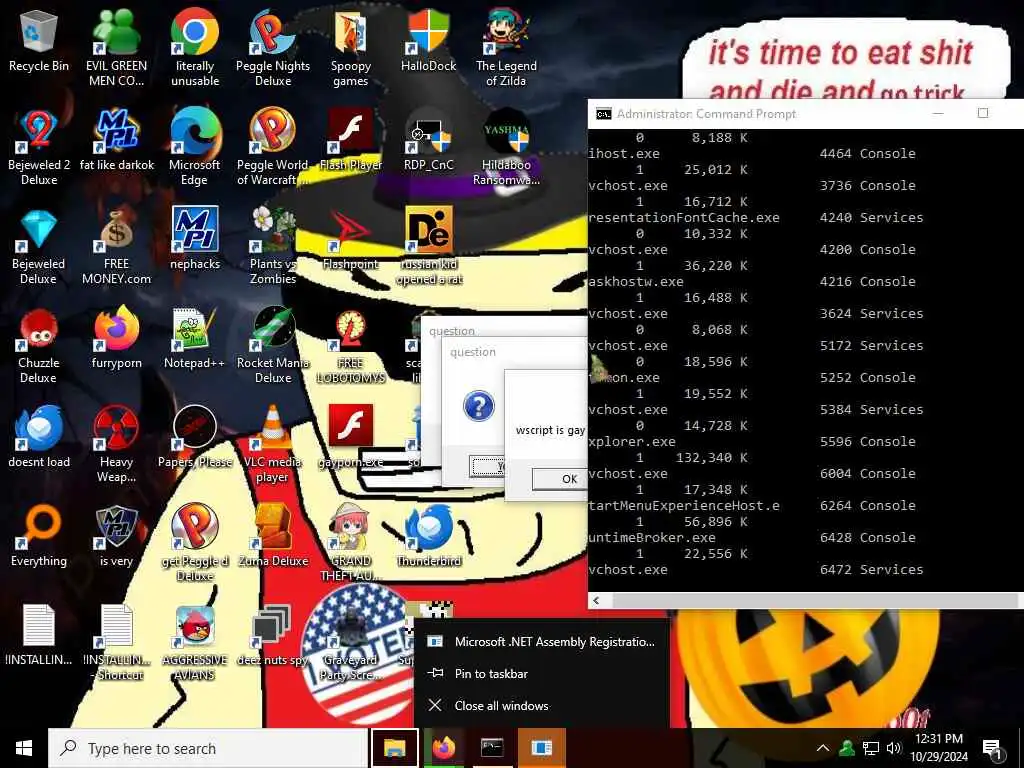The image size is (1024, 768).
Task: Click the Administrator: Command Prompt title bar icon
Action: [603, 114]
